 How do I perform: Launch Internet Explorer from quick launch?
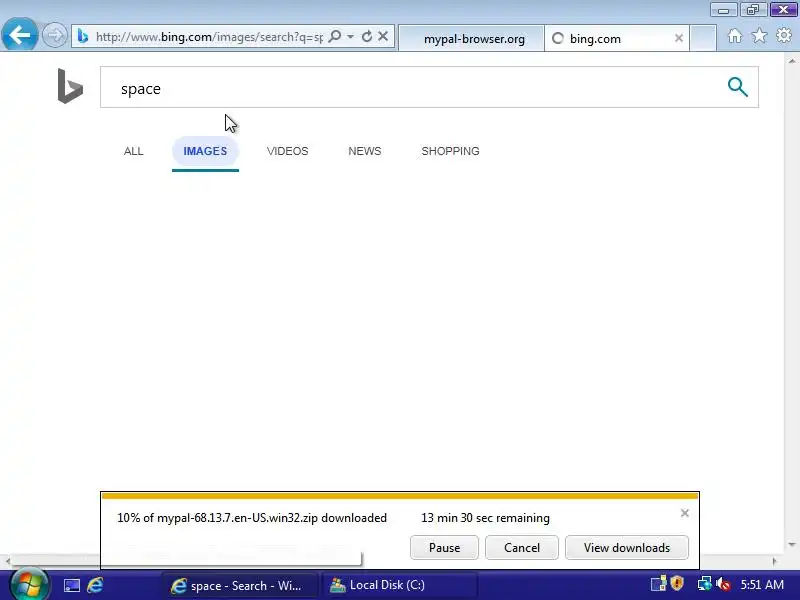[x=95, y=585]
